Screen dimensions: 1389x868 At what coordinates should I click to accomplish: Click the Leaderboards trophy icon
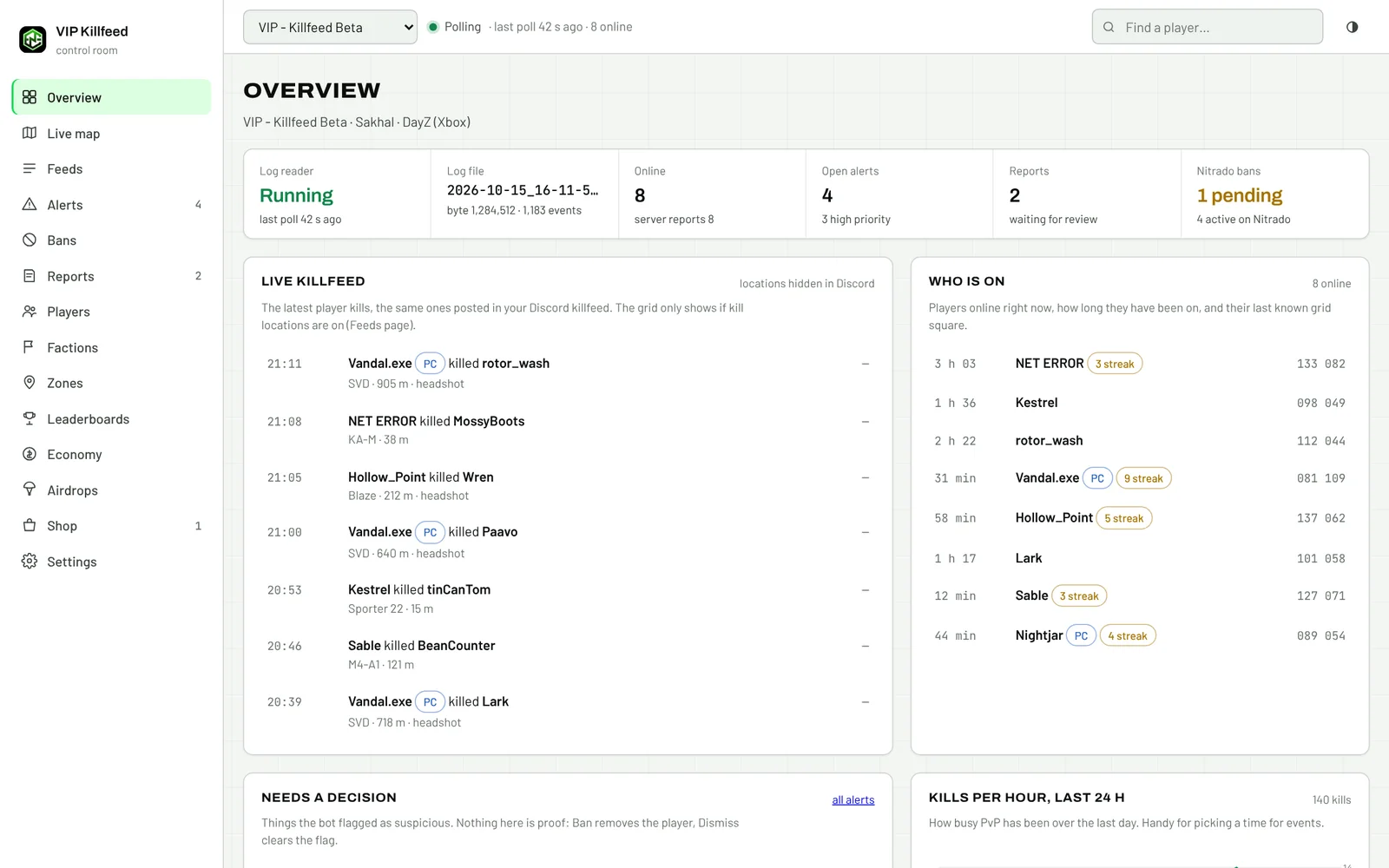[30, 418]
